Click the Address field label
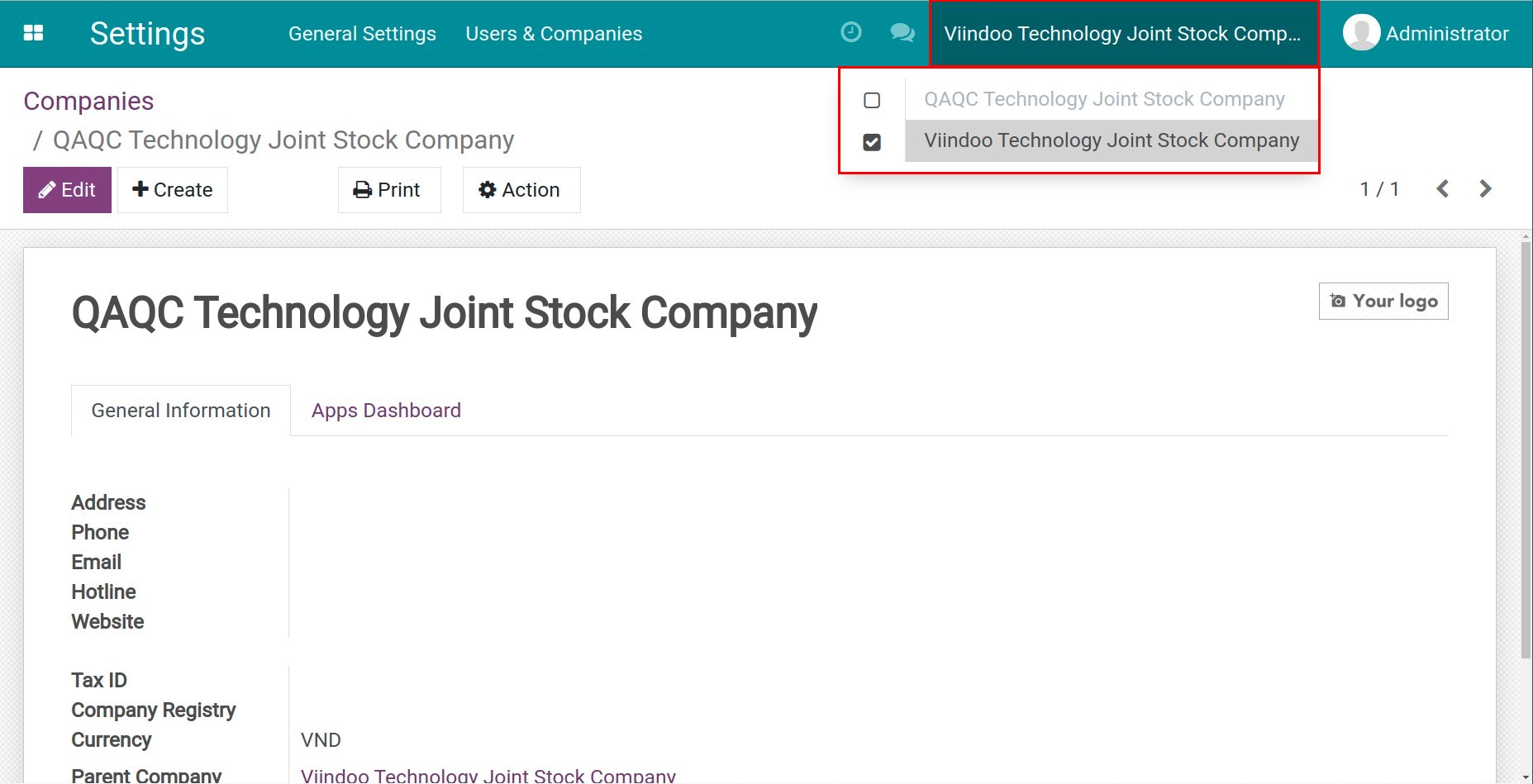 108,503
